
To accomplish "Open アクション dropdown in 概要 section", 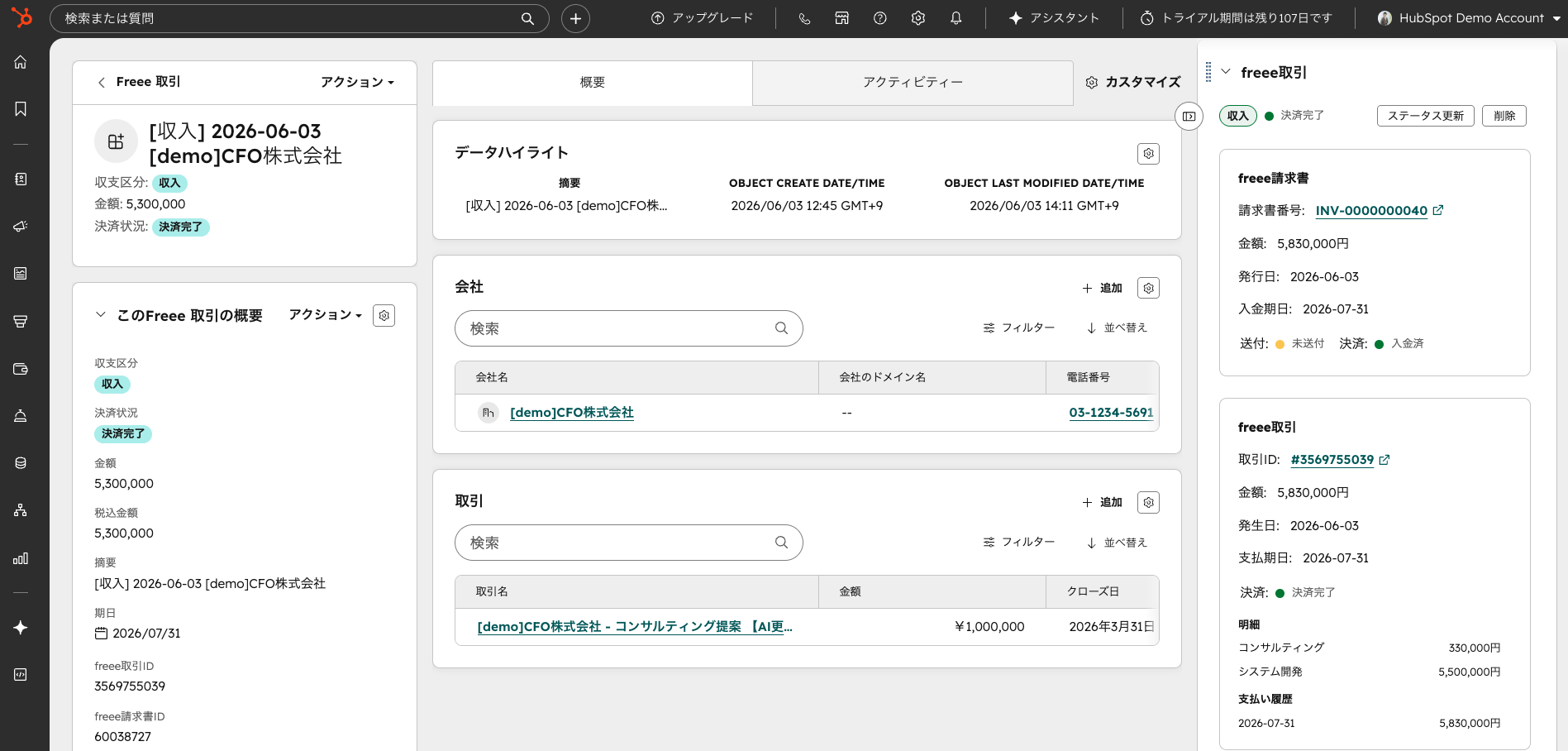I will point(326,315).
